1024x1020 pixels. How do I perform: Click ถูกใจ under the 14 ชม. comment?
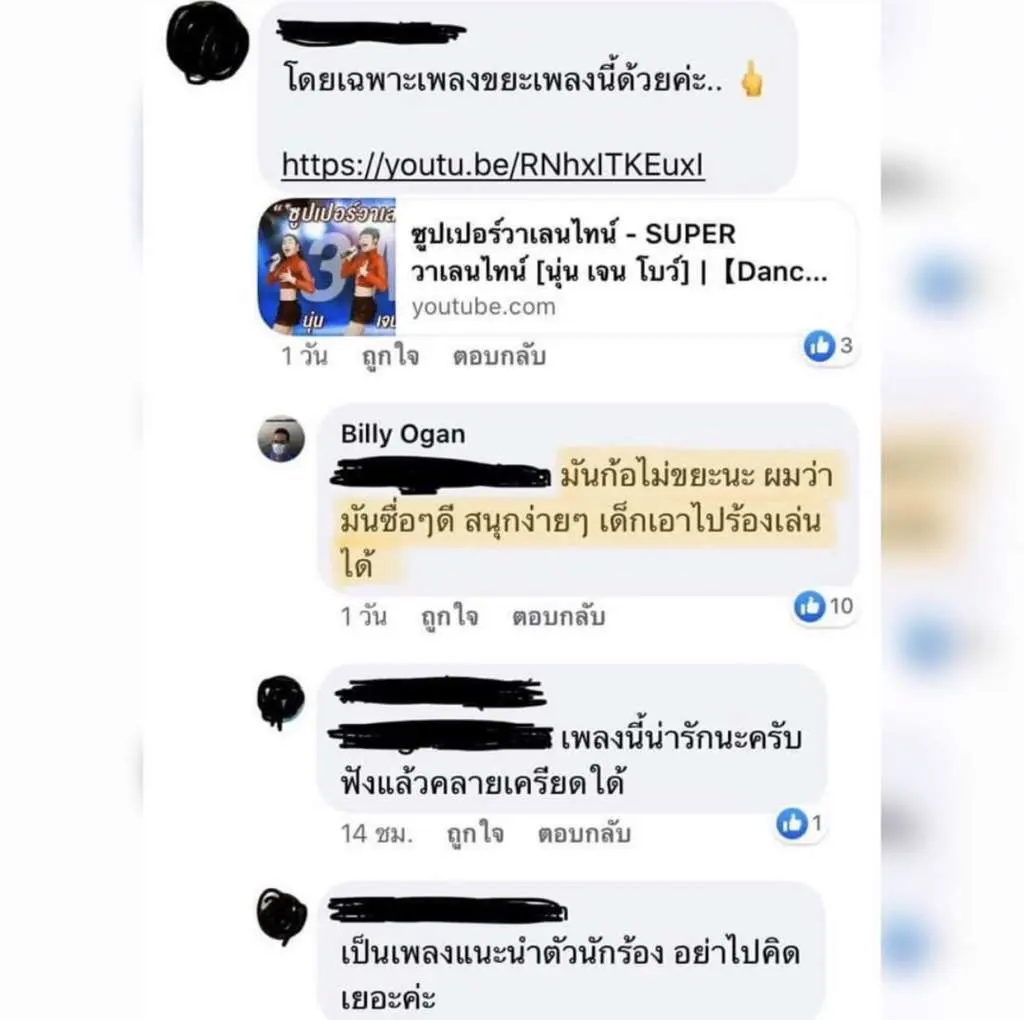point(475,834)
